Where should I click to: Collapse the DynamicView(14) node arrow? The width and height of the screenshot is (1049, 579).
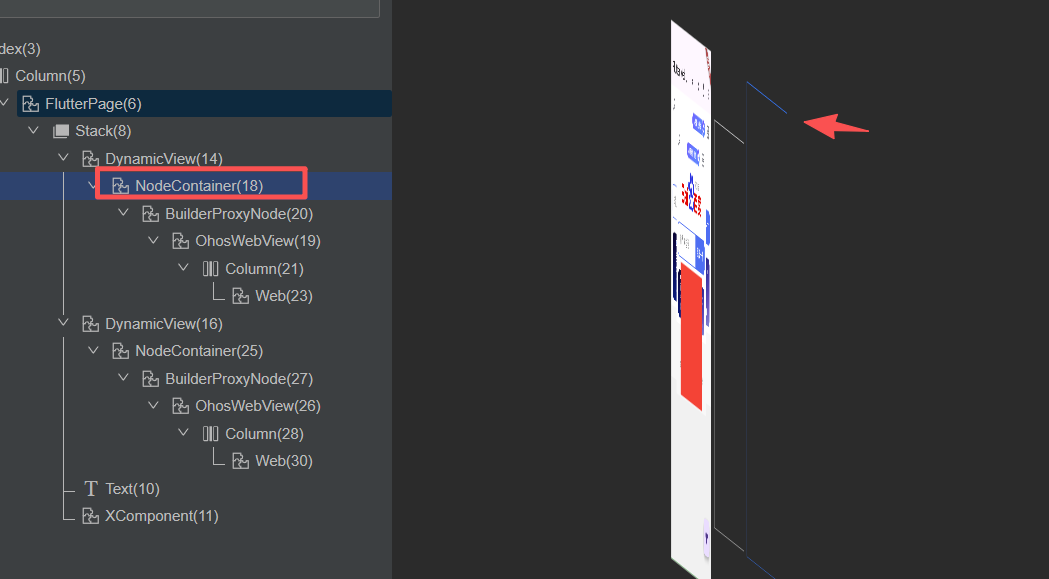coord(63,158)
